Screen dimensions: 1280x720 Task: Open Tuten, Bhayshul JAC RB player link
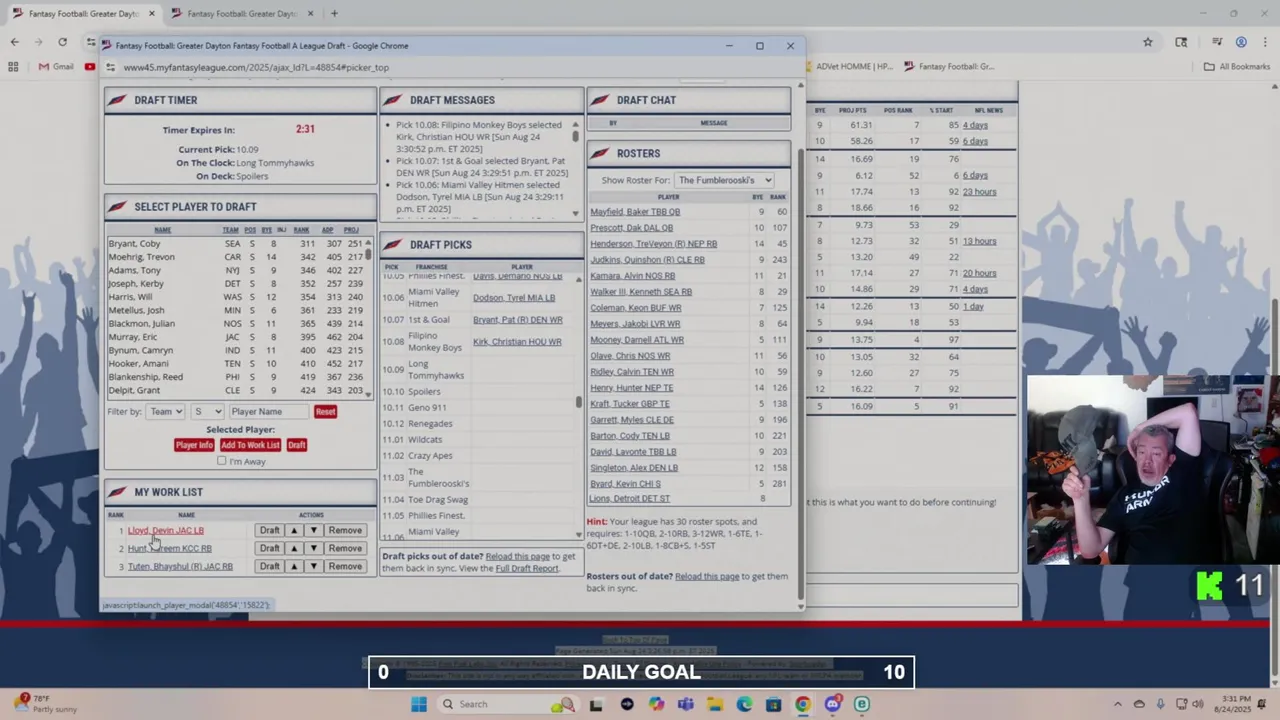[x=180, y=567]
